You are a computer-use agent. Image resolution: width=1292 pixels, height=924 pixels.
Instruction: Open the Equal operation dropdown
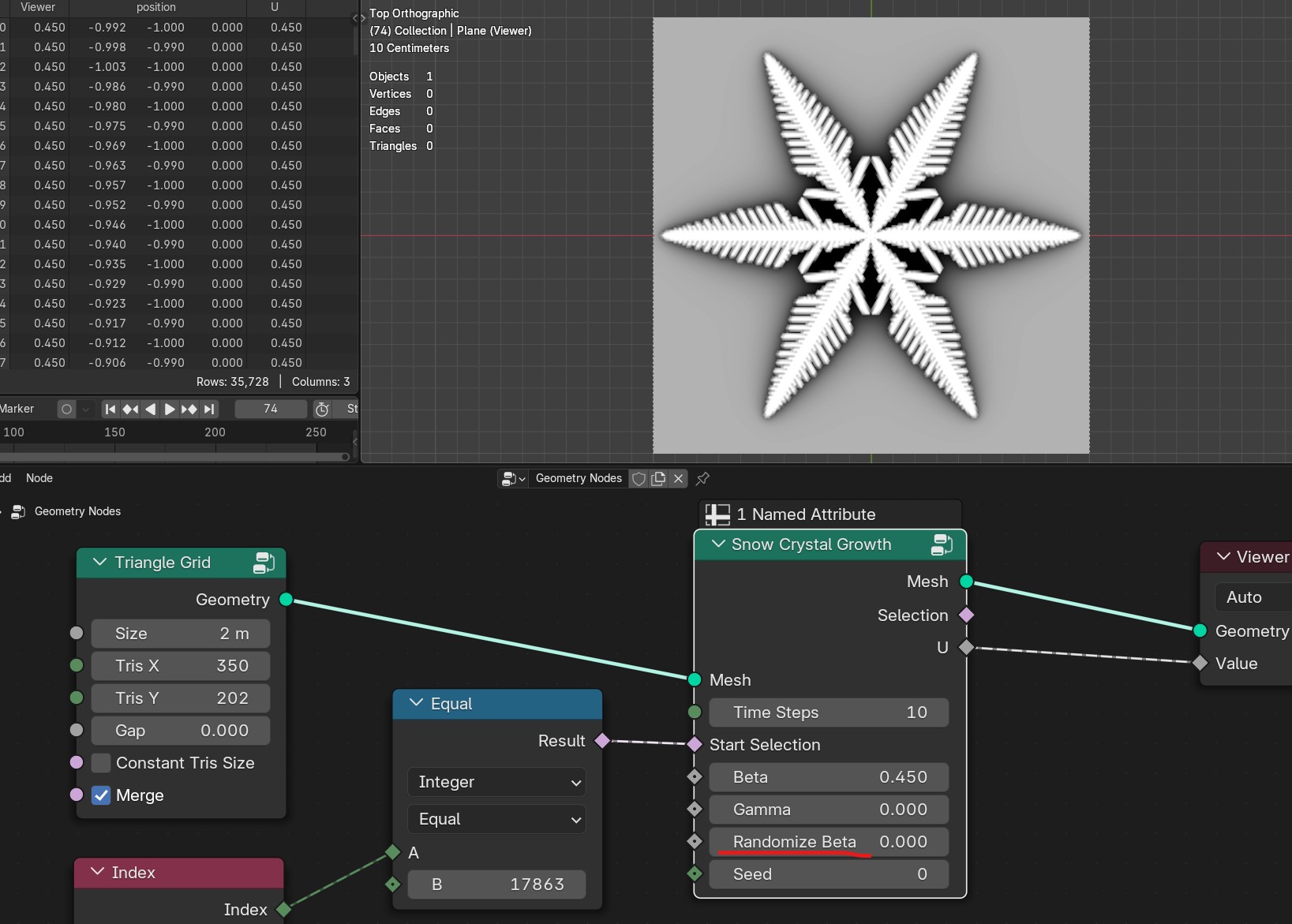point(497,819)
